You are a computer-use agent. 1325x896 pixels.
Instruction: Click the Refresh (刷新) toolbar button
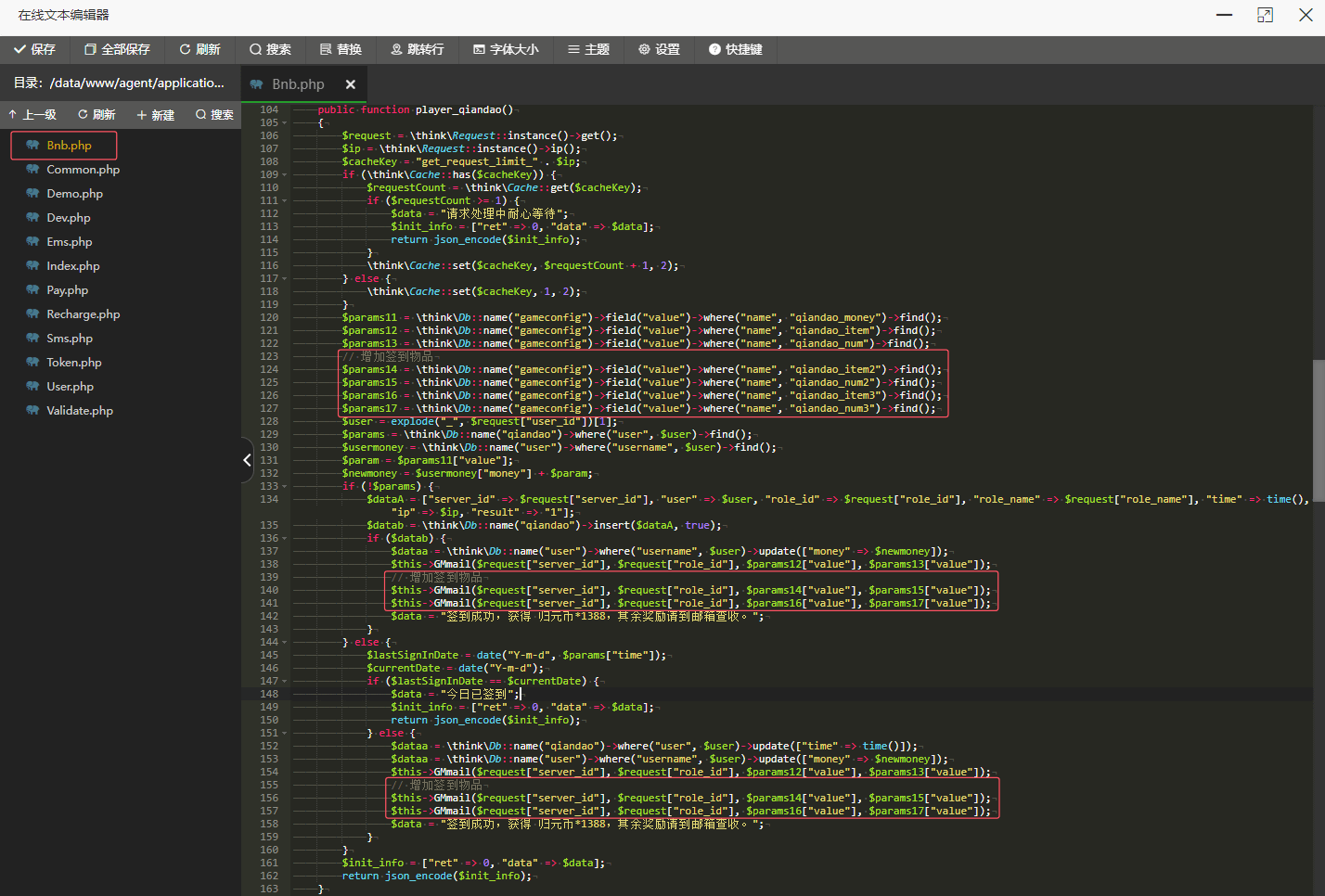(x=199, y=49)
